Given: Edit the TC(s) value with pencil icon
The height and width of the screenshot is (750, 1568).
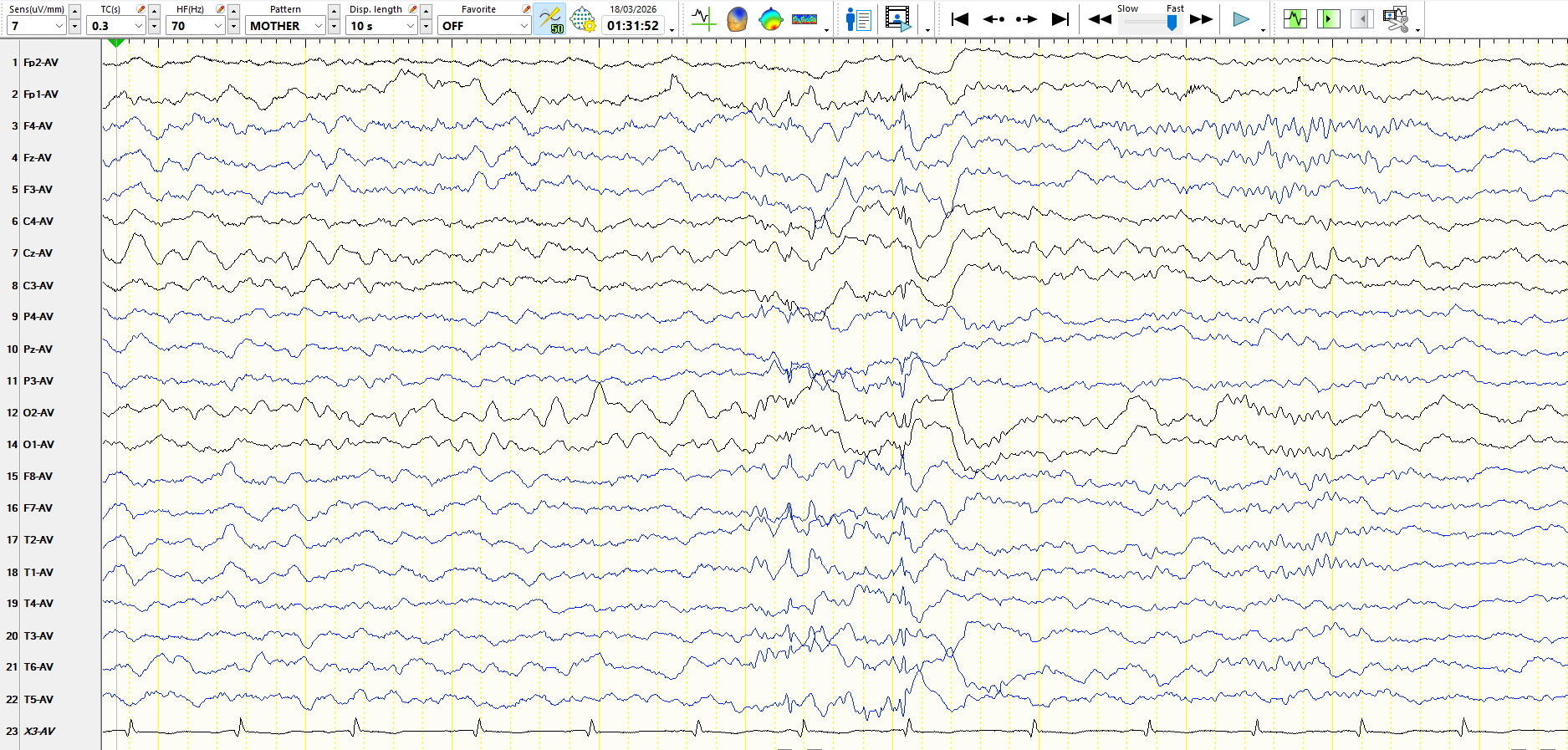Looking at the screenshot, I should 140,9.
